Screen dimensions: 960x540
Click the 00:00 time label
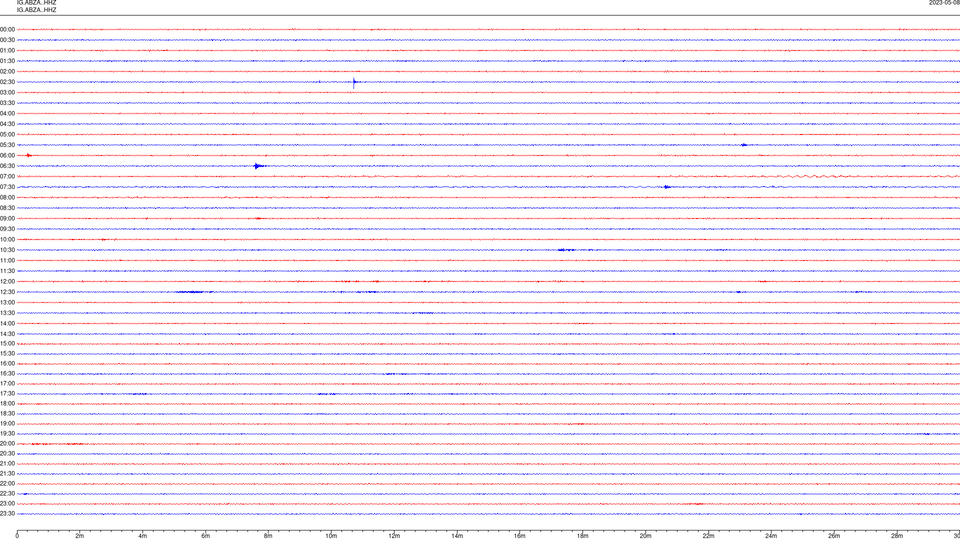tap(7, 29)
